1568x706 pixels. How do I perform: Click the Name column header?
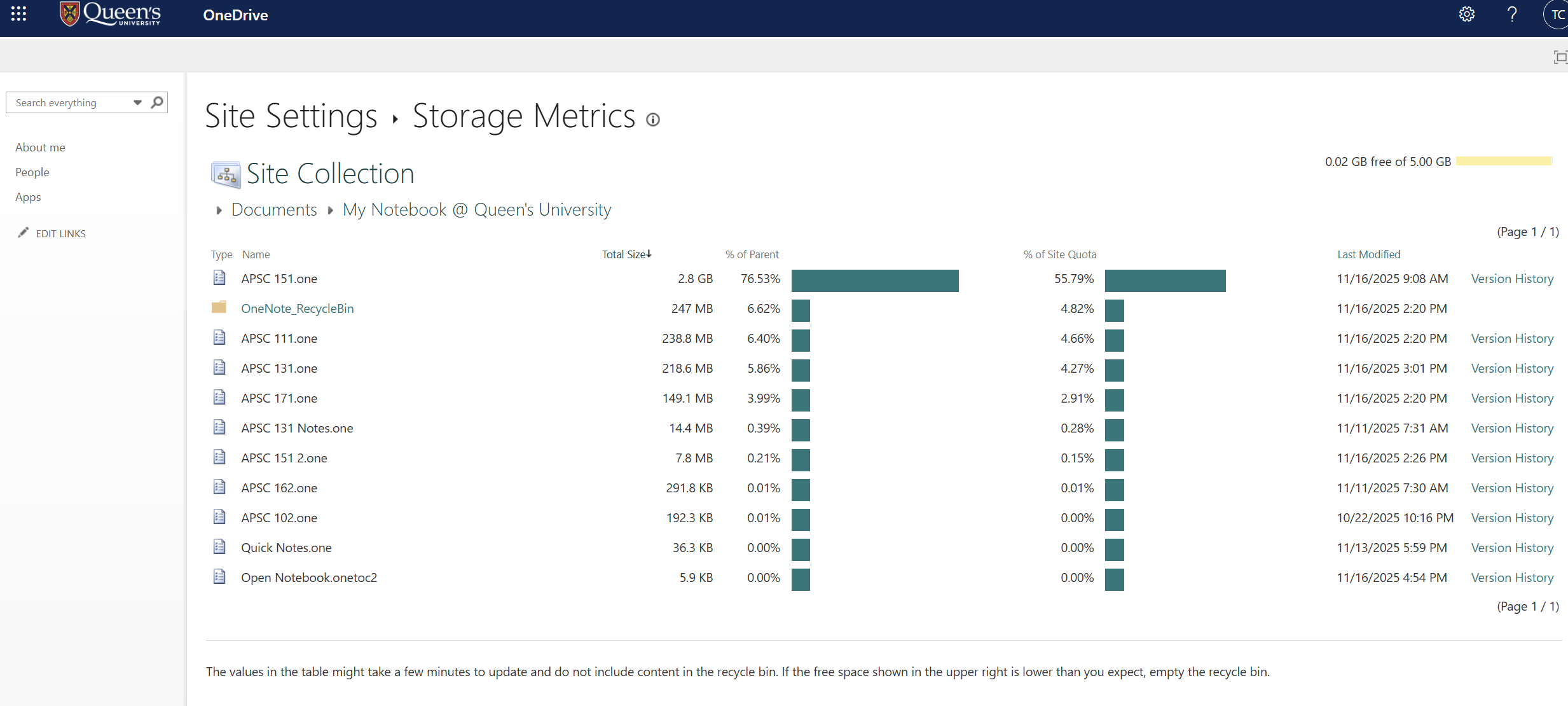coord(256,254)
